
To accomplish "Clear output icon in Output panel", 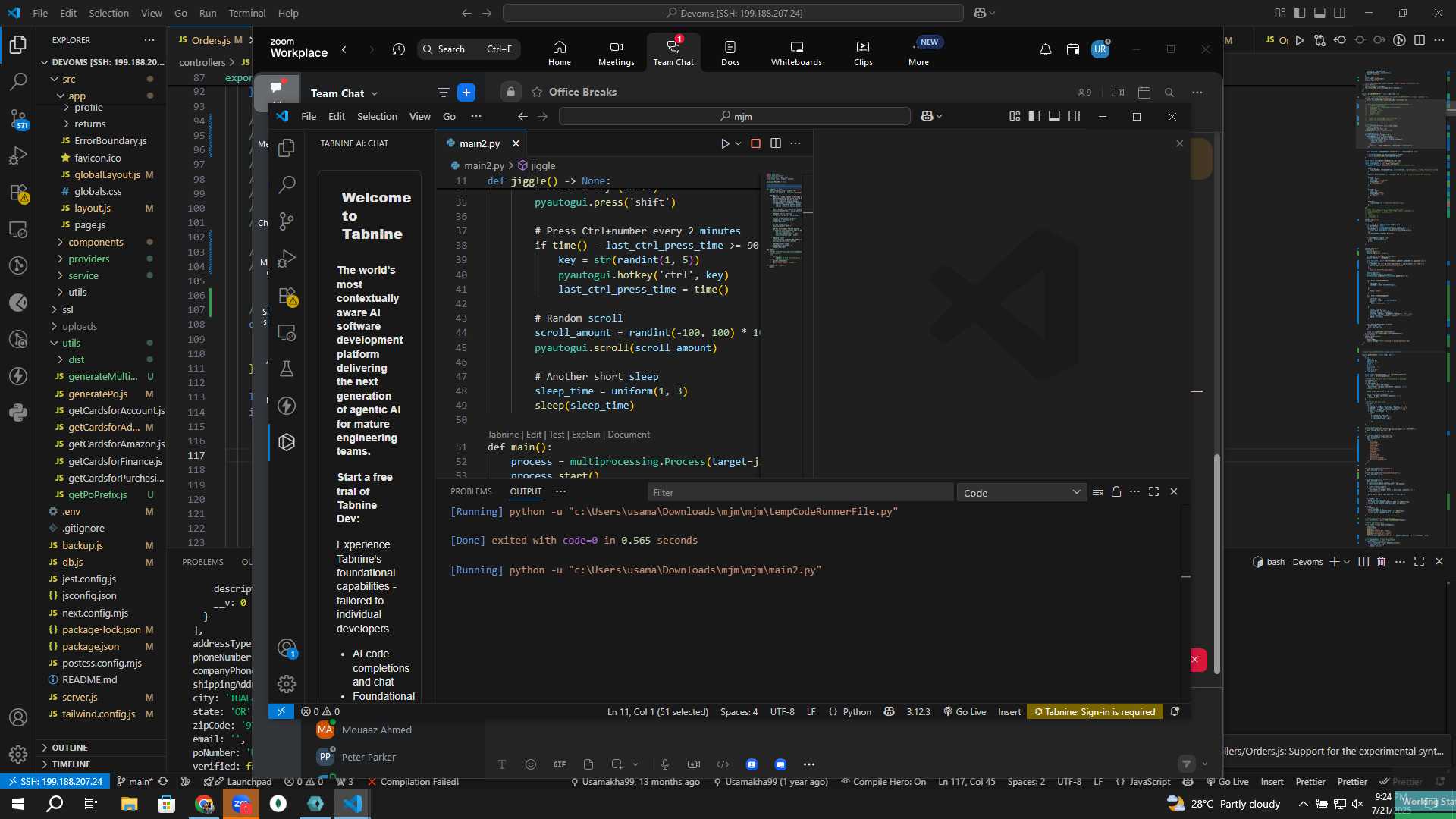I will click(1098, 492).
